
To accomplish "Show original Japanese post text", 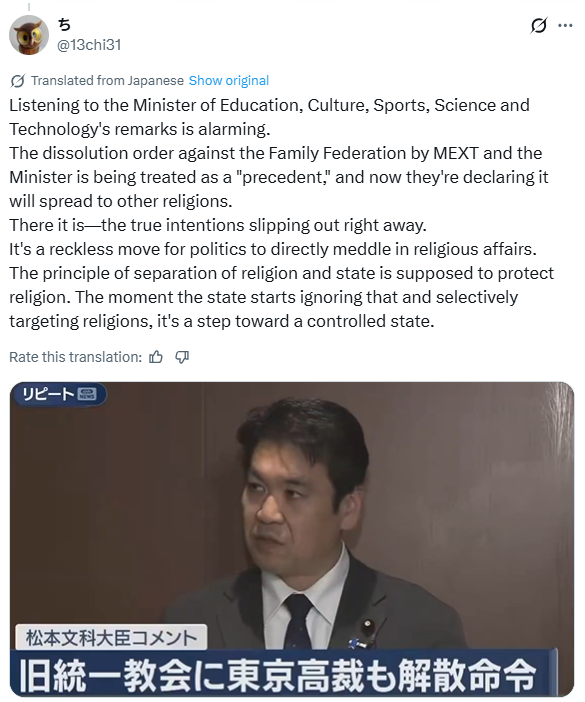I will point(229,81).
